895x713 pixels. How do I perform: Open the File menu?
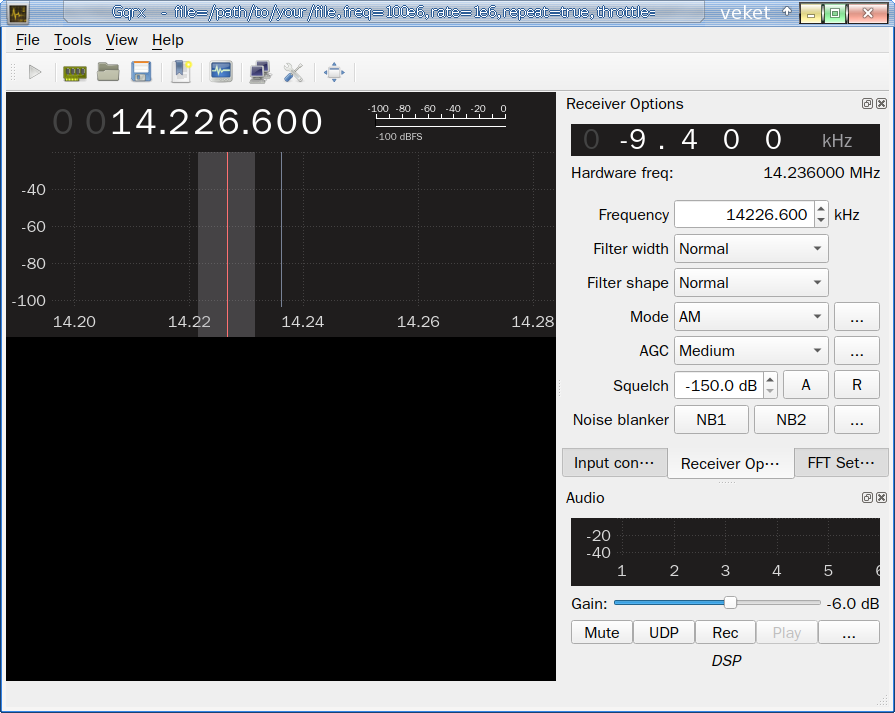click(27, 40)
